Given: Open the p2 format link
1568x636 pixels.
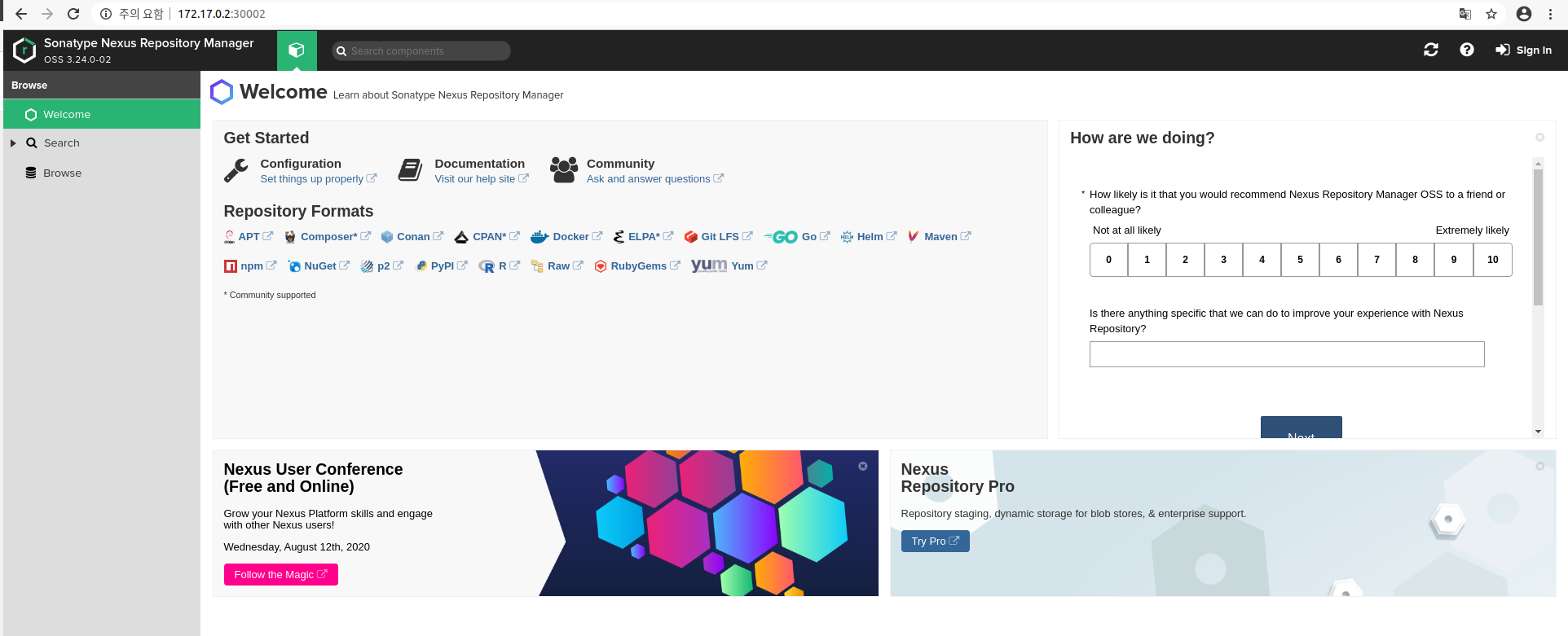Looking at the screenshot, I should tap(381, 265).
